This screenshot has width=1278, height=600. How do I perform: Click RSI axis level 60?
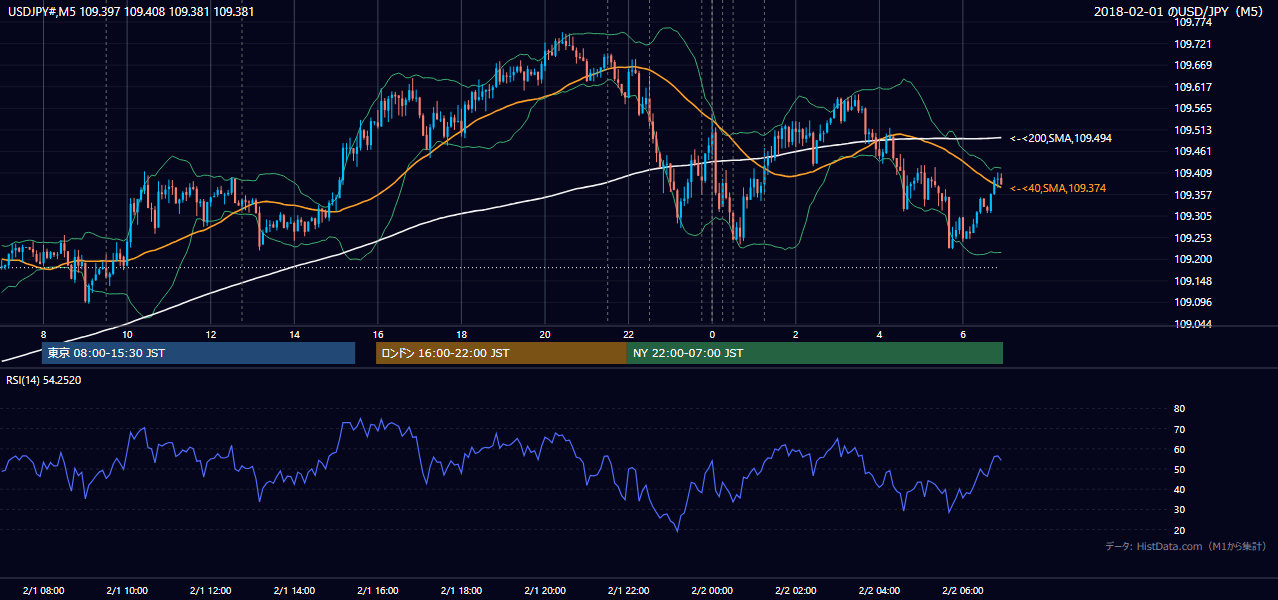[1179, 449]
